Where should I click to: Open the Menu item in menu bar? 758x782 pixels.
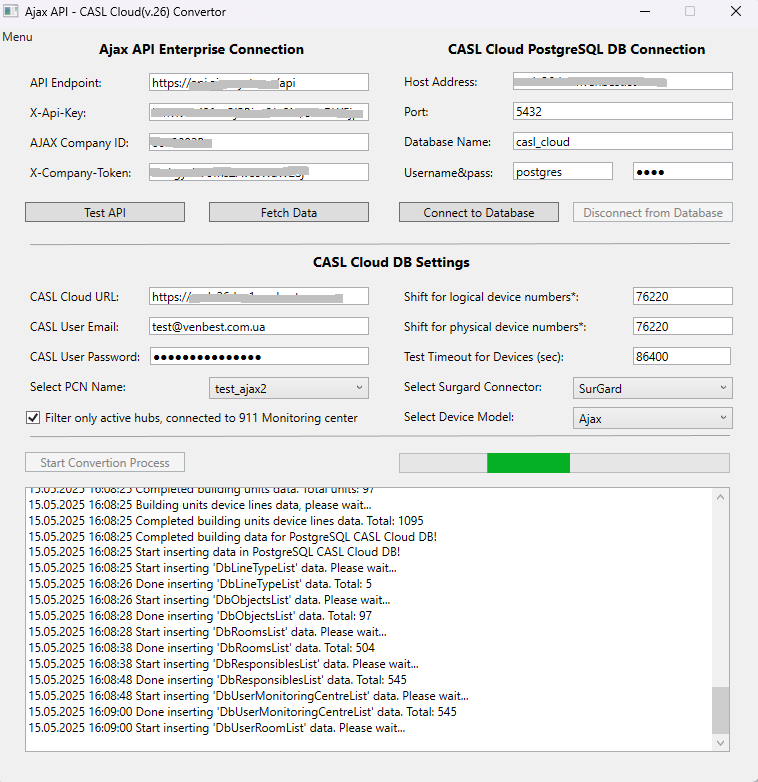coord(17,37)
